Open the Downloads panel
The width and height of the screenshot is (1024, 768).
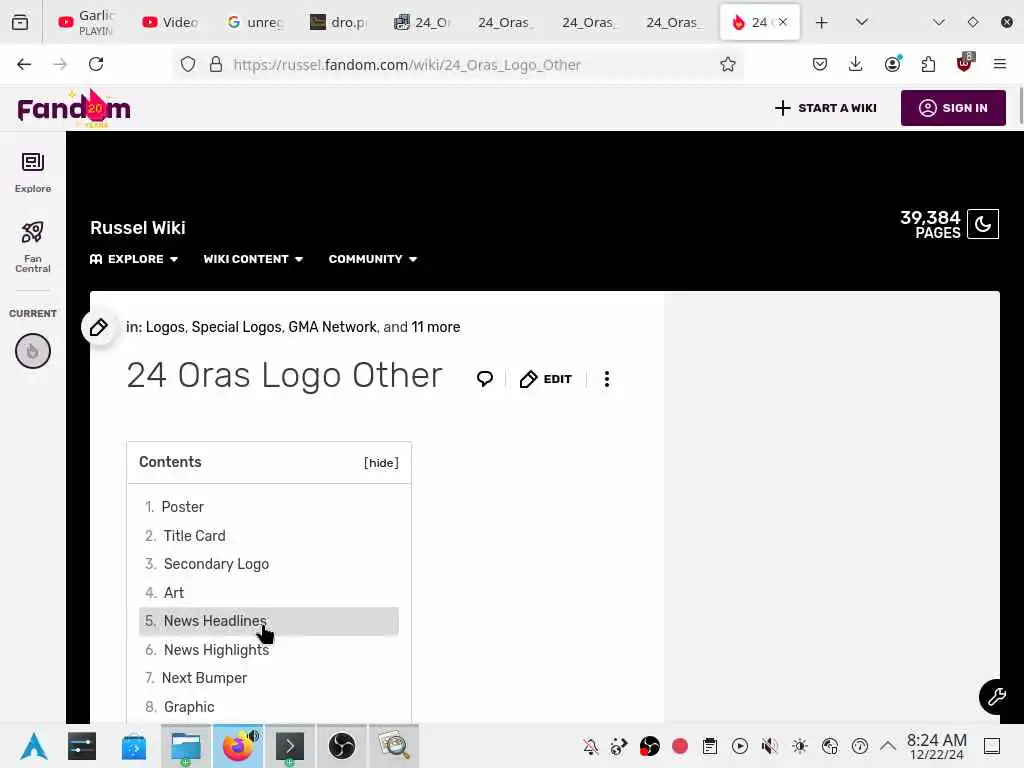click(x=856, y=64)
